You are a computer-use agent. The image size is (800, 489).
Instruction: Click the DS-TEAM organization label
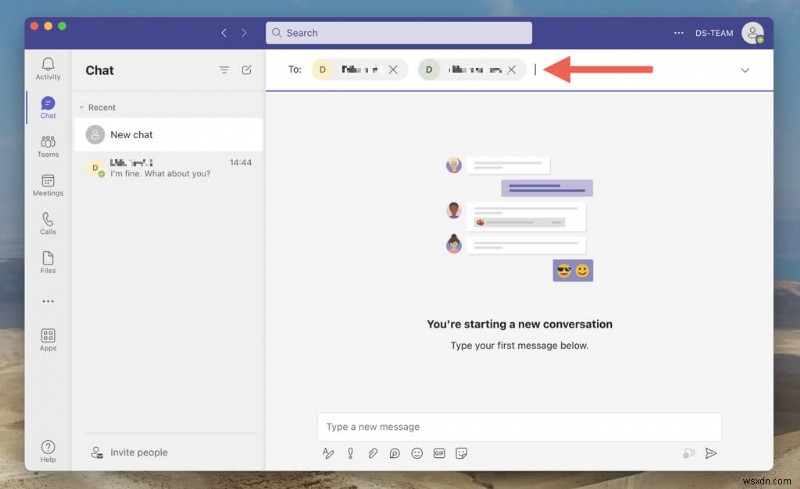click(714, 33)
